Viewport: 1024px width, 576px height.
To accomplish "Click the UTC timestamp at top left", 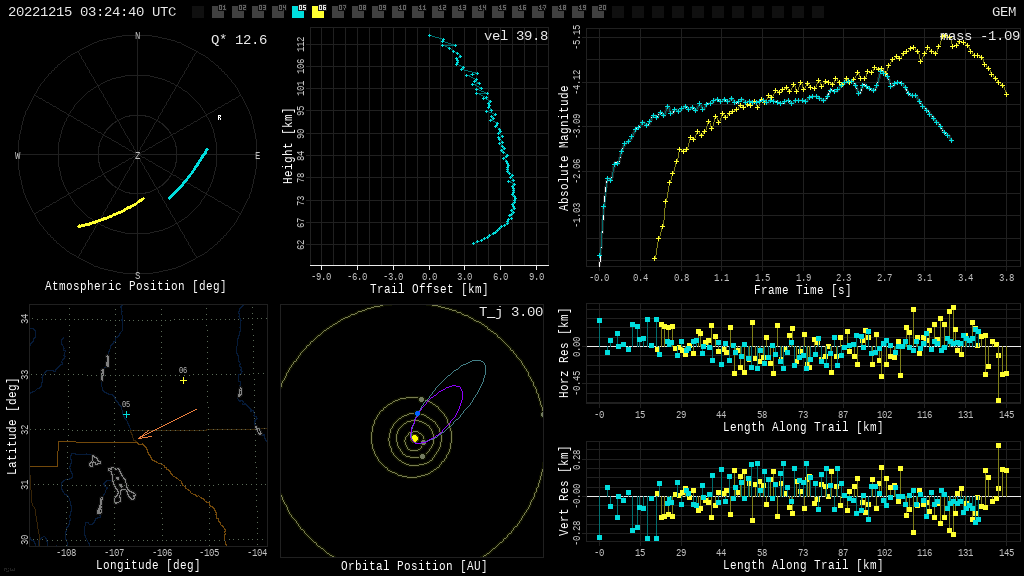I will (92, 12).
